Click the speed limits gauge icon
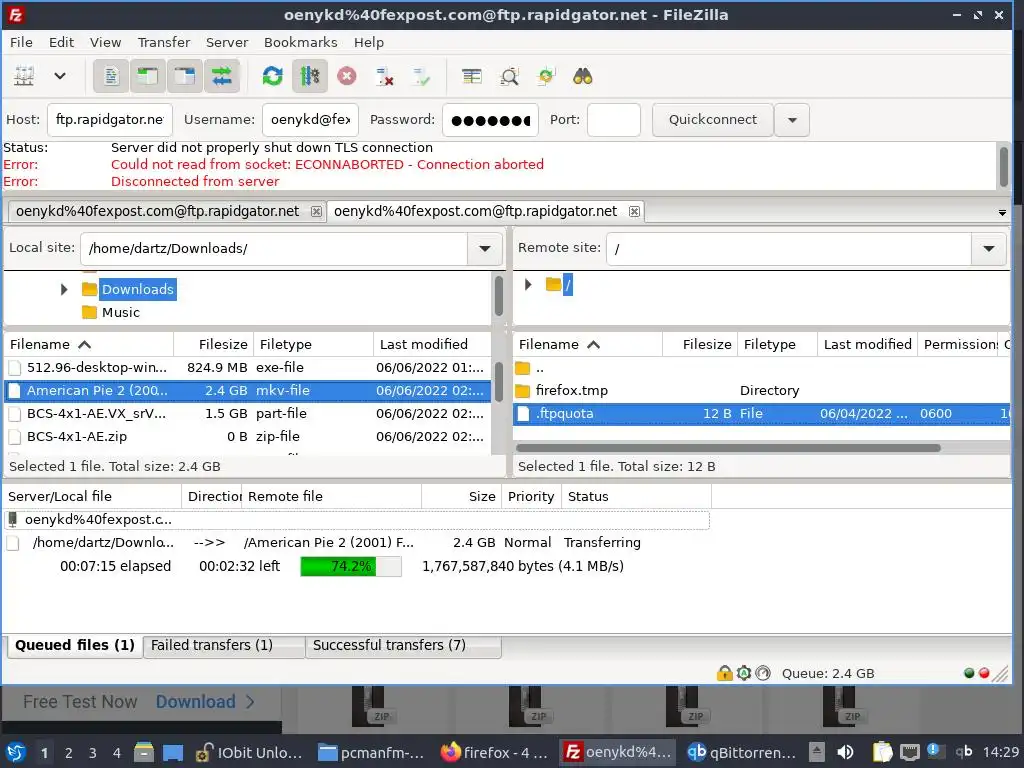The height and width of the screenshot is (768, 1024). point(763,673)
